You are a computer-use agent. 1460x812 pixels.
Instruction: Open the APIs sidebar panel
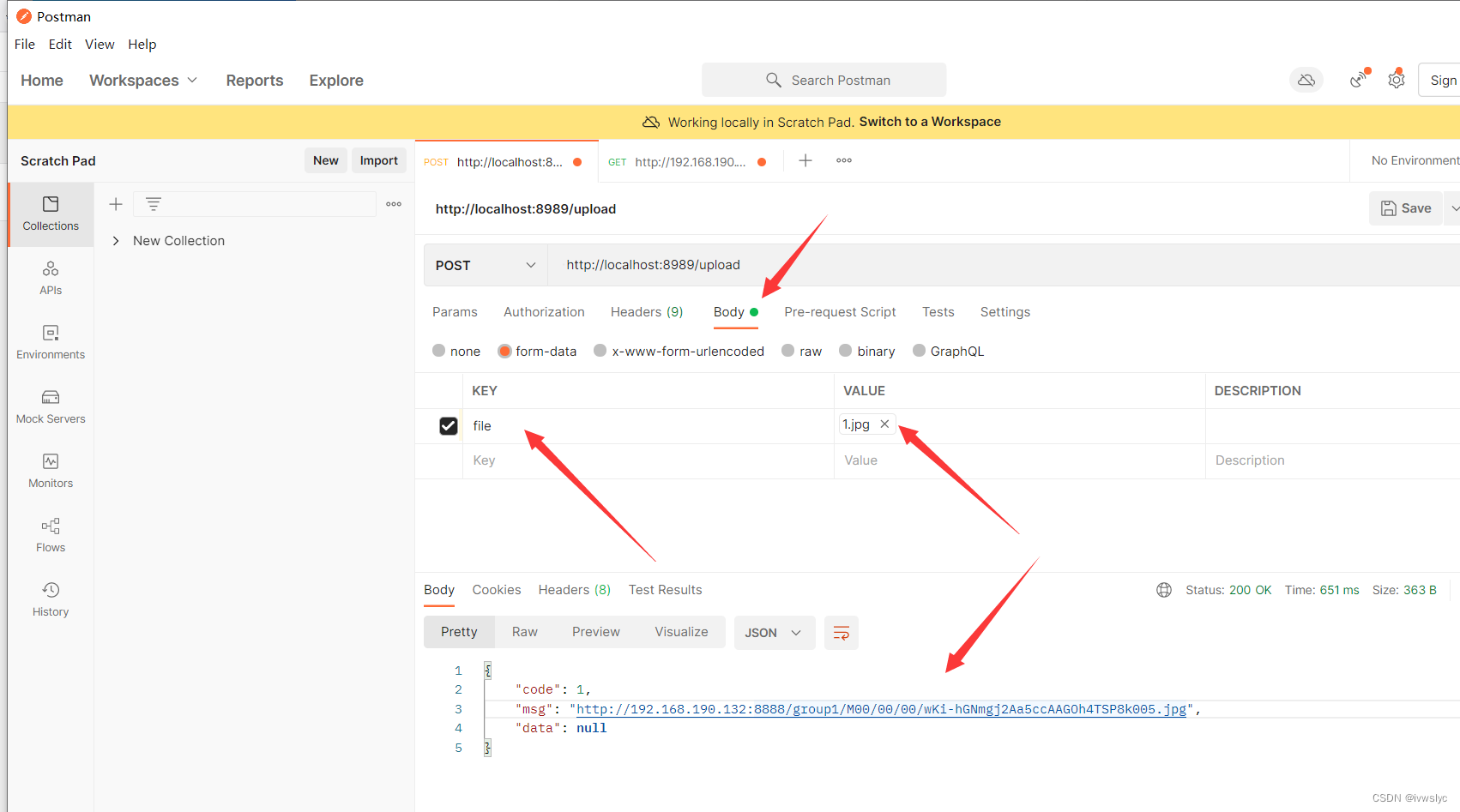(x=51, y=279)
